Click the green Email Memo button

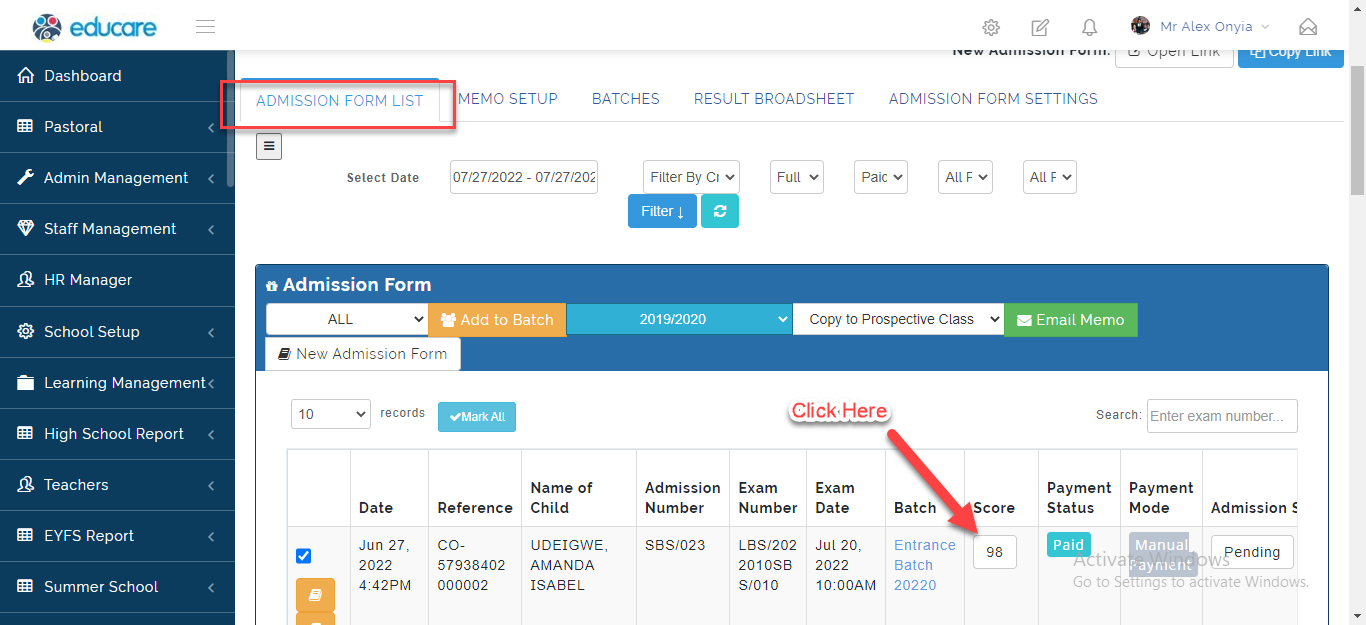coord(1071,320)
